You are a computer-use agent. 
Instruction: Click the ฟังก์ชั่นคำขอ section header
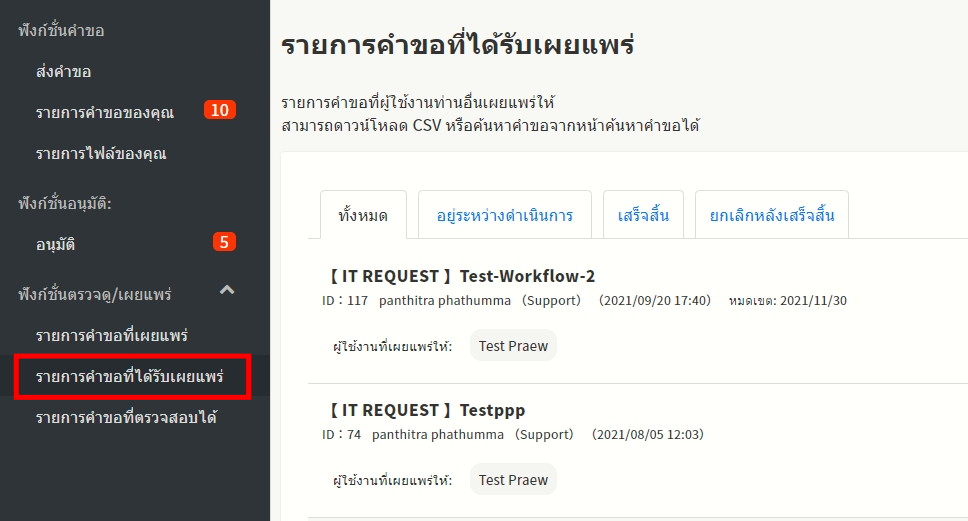tap(61, 30)
